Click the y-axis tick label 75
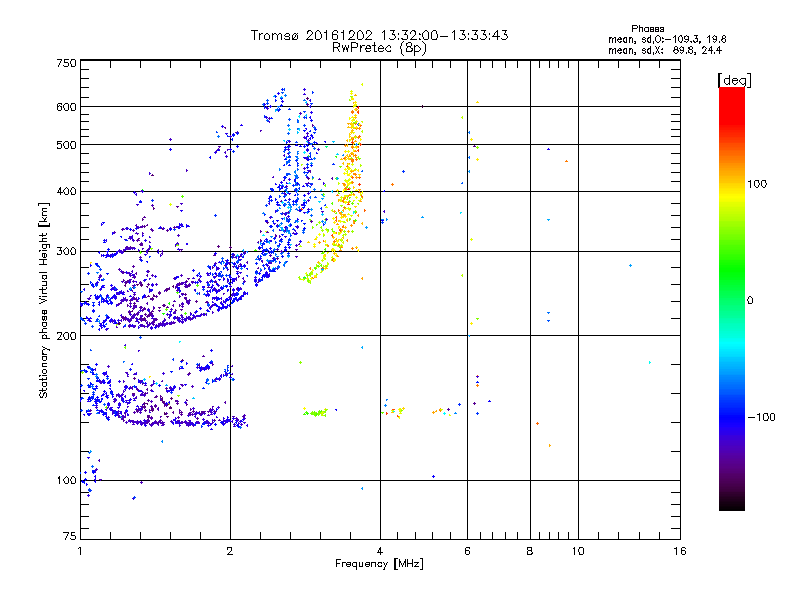 click(x=70, y=536)
